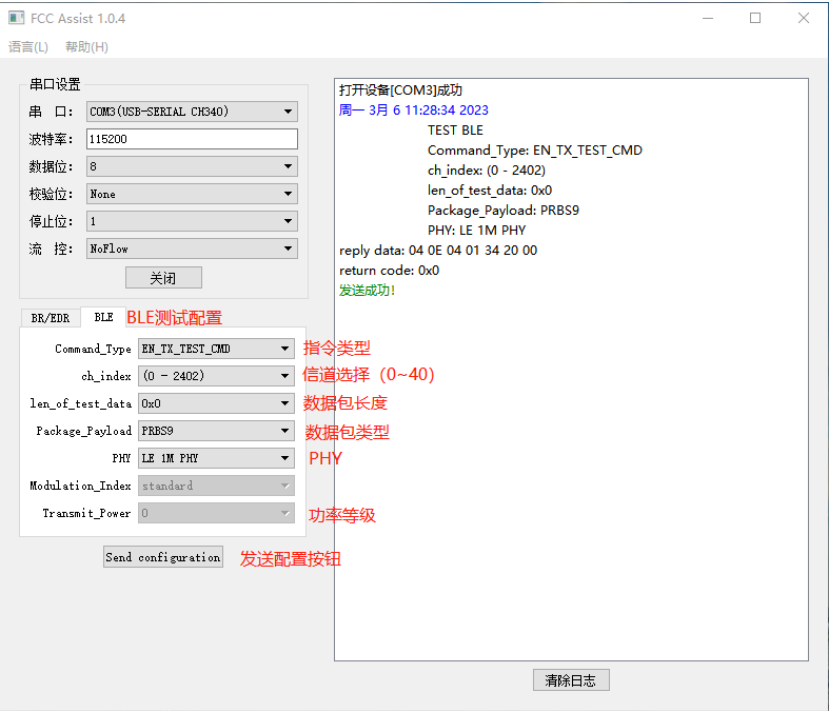Open the Command_Type dropdown EN_TX_TEST_CMD
The height and width of the screenshot is (711, 829).
click(x=216, y=349)
